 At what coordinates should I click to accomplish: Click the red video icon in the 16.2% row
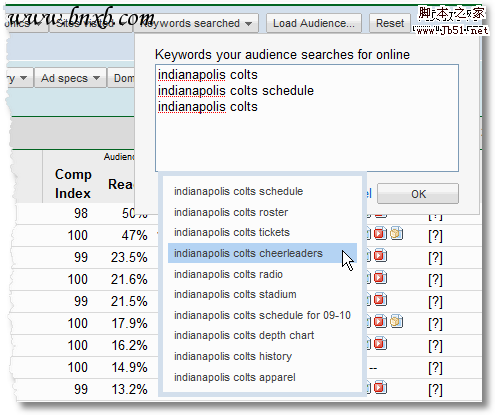(x=380, y=343)
